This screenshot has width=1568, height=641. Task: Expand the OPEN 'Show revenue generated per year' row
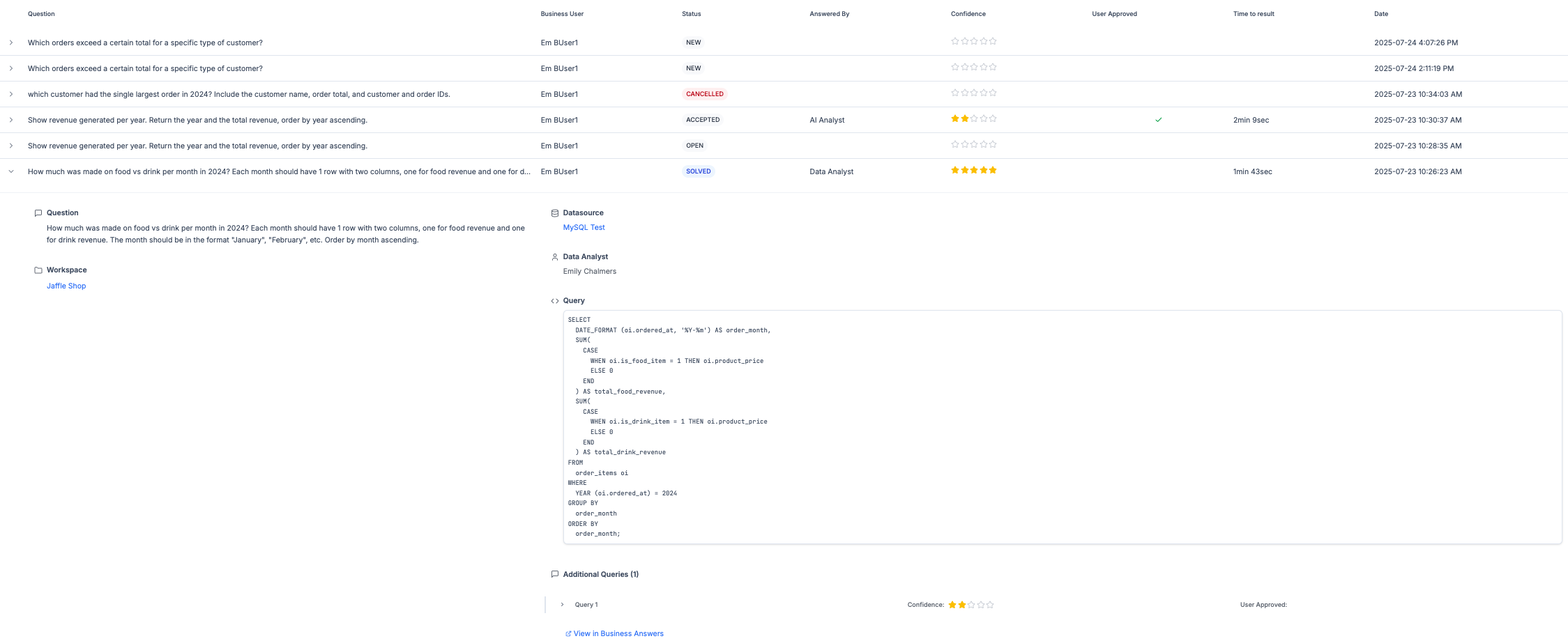11,146
